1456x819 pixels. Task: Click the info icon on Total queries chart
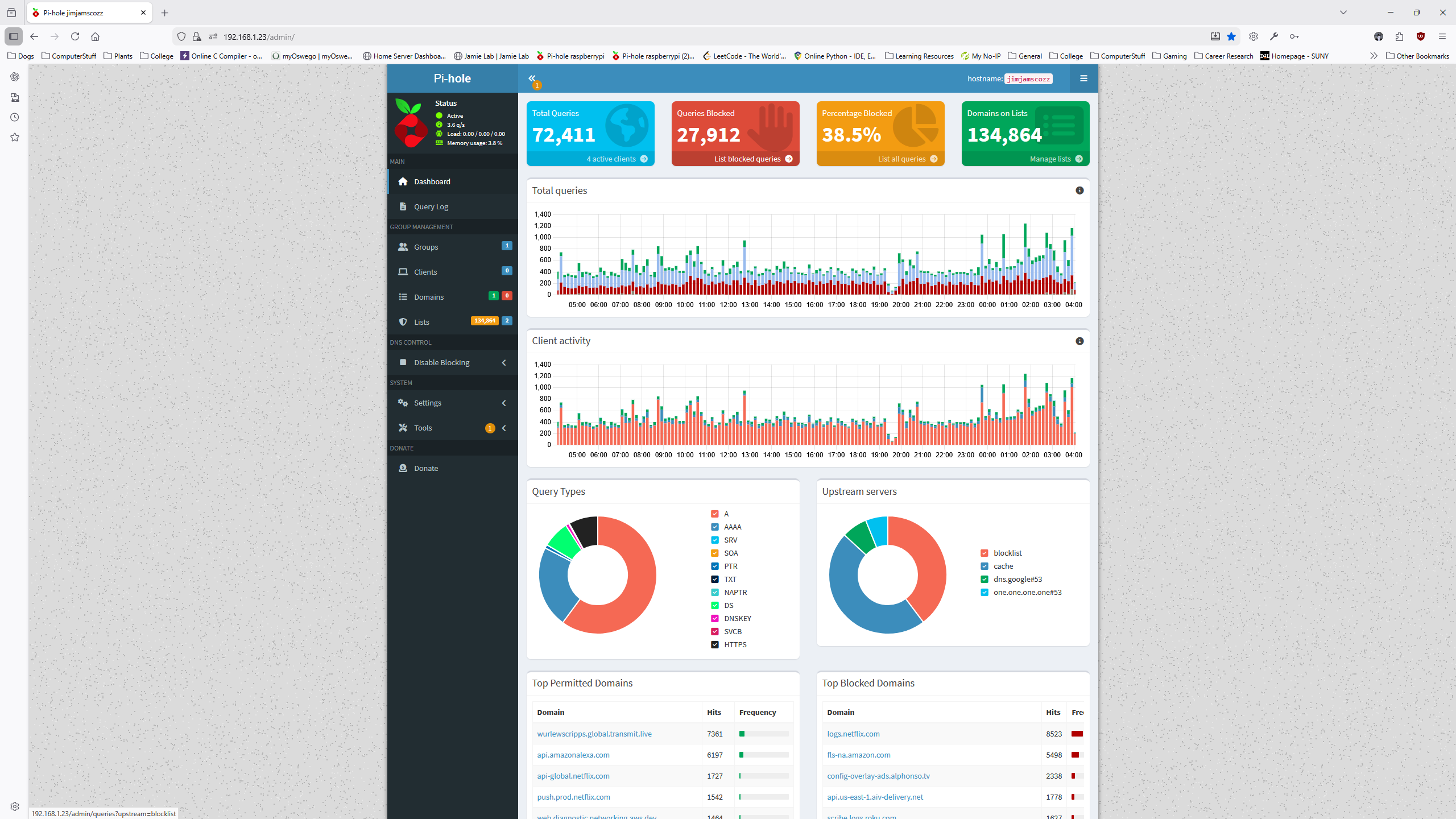(x=1079, y=191)
